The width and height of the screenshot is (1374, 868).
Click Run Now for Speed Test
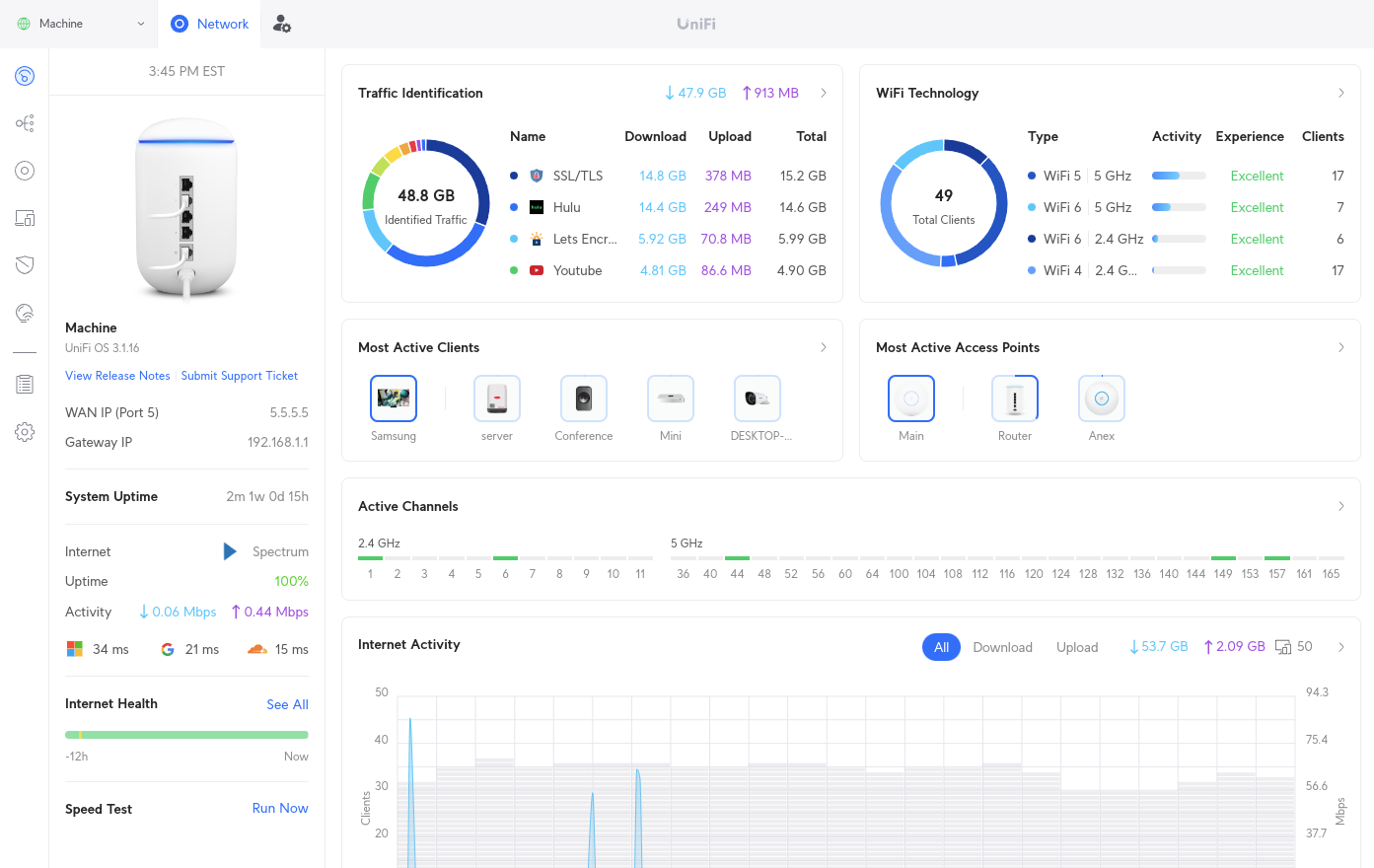(x=280, y=808)
